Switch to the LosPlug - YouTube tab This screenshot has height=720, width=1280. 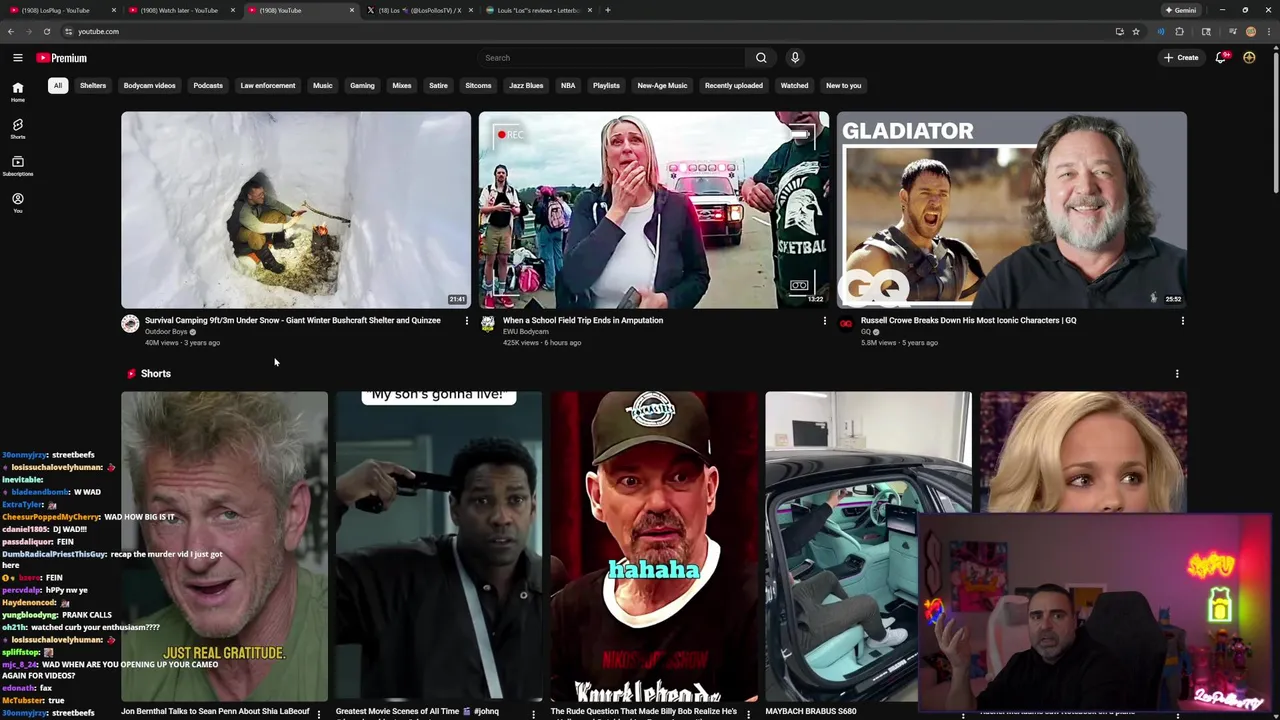(x=62, y=10)
